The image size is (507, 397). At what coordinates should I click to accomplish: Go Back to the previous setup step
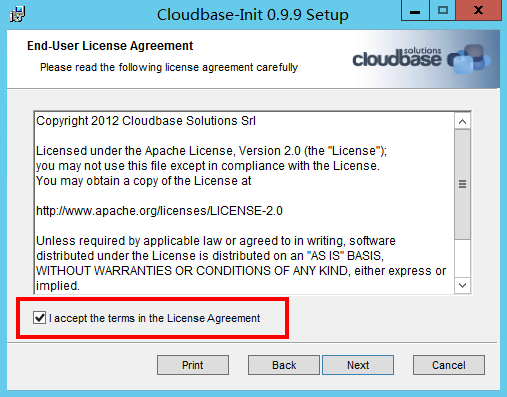click(x=284, y=365)
